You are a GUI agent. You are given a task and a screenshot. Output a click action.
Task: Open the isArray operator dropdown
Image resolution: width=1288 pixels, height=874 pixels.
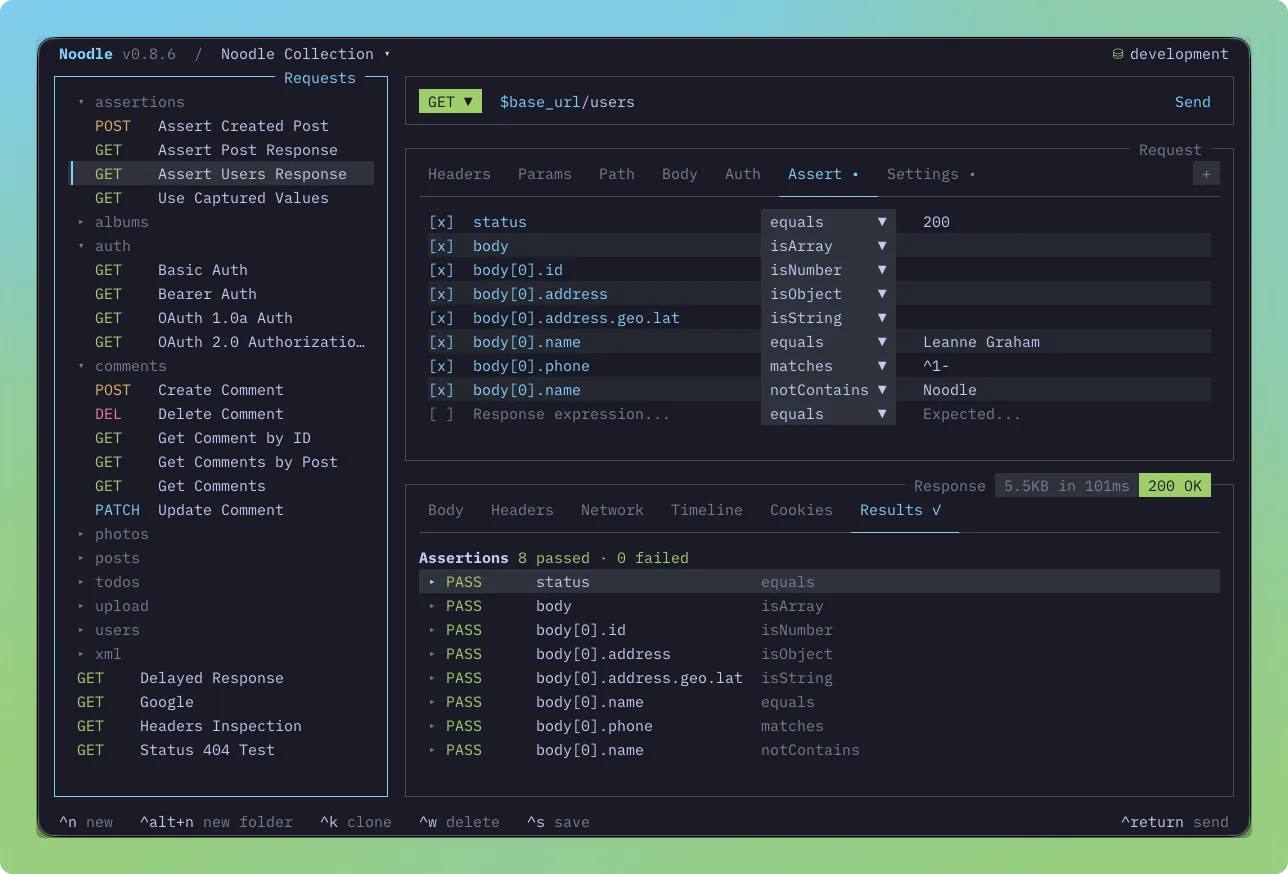(828, 246)
